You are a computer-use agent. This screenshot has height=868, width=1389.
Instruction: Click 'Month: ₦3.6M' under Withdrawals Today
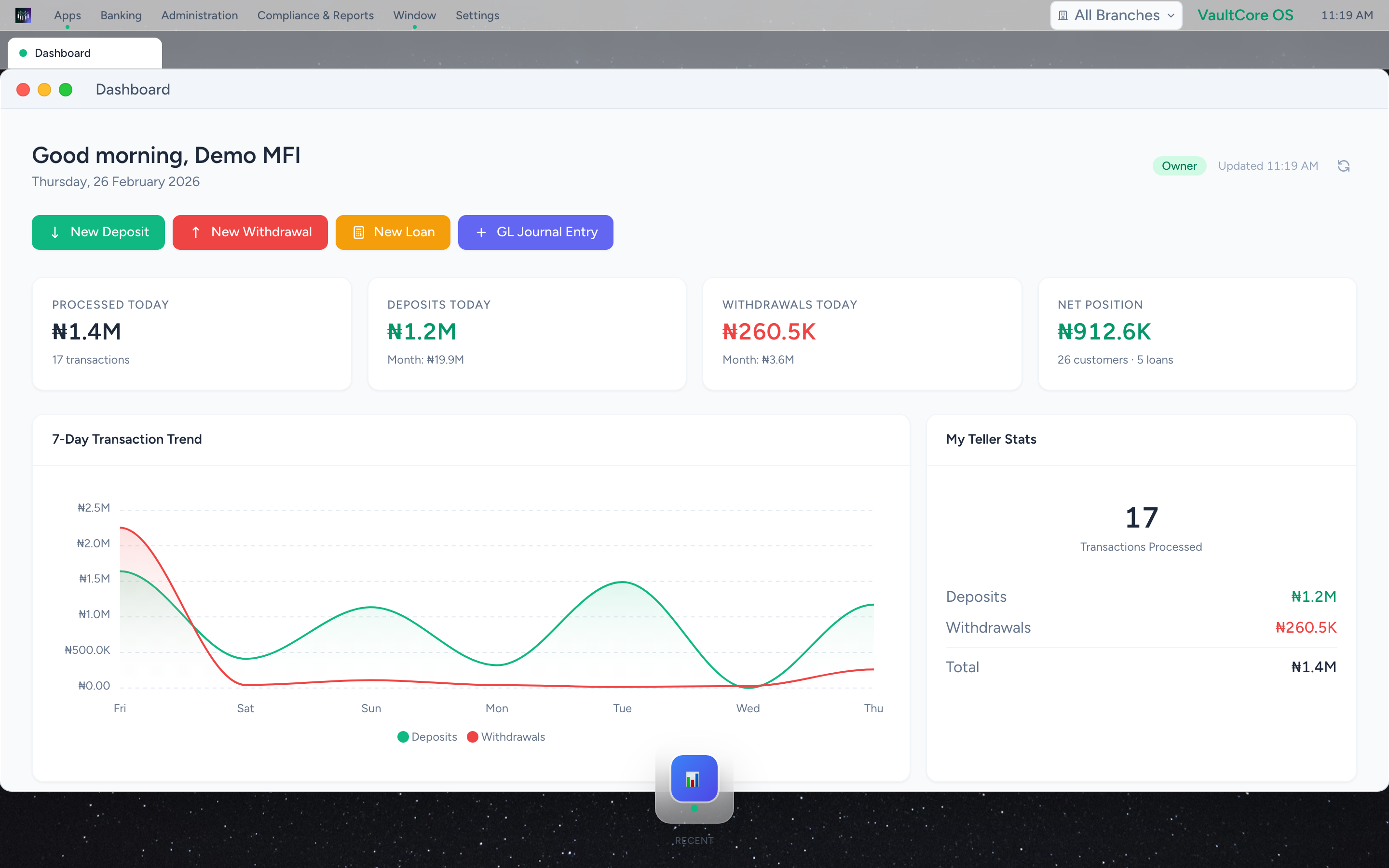758,360
